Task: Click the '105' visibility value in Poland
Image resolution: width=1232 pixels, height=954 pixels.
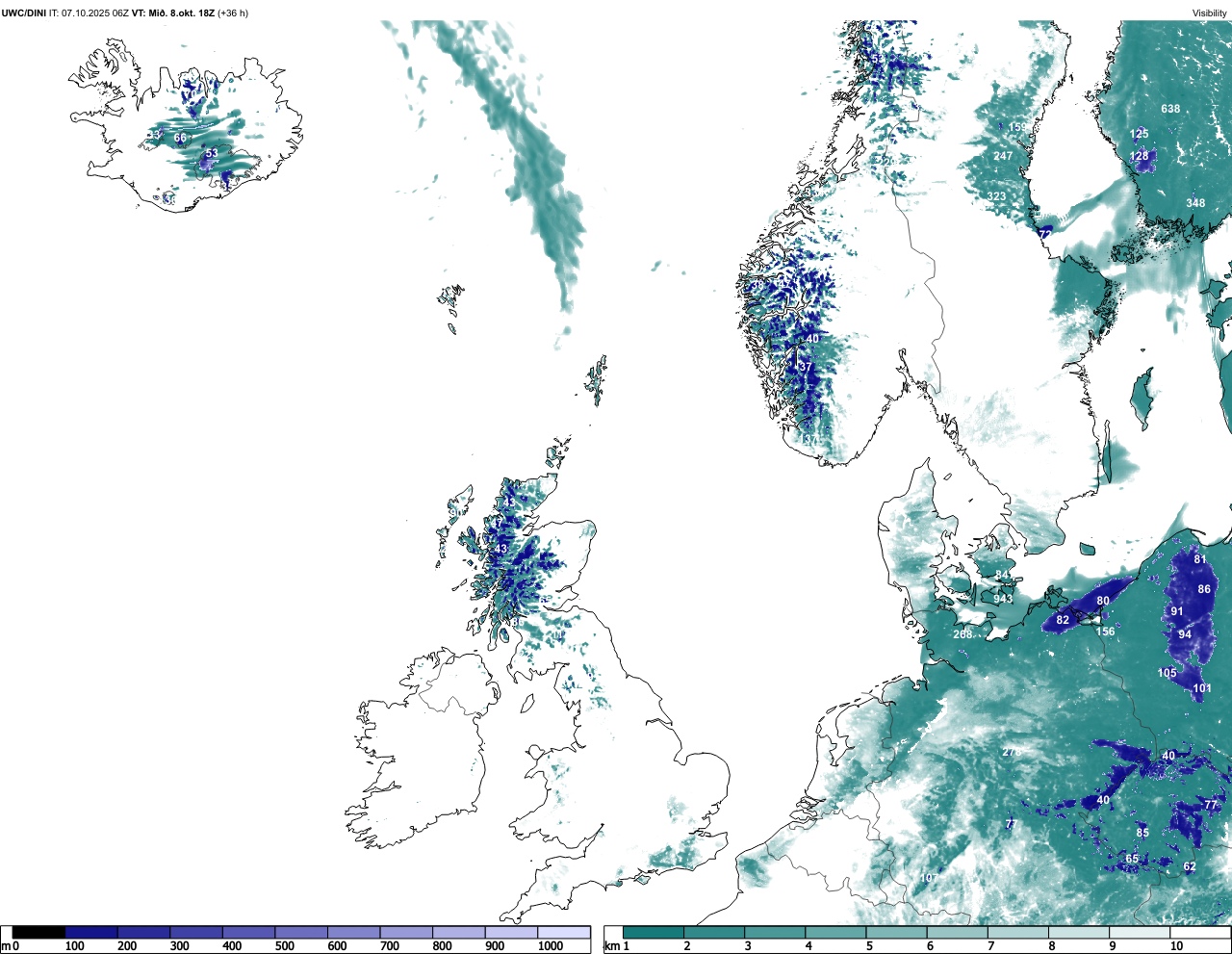Action: [1168, 673]
